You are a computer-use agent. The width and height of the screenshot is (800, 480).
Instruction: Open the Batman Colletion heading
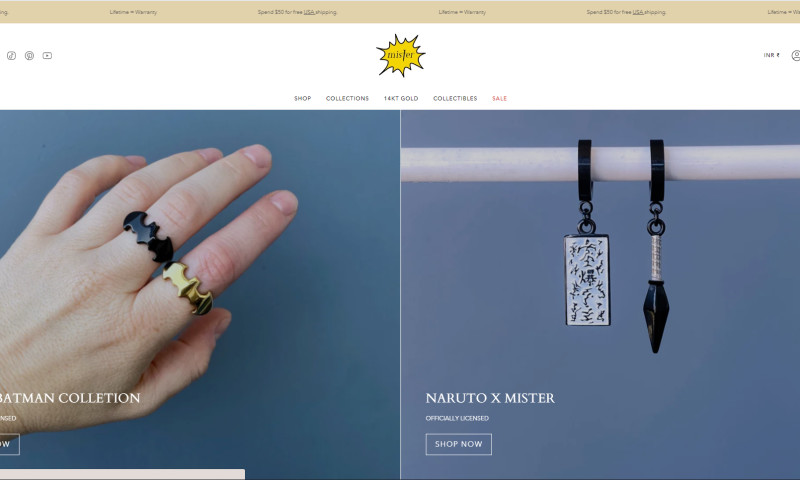[70, 398]
